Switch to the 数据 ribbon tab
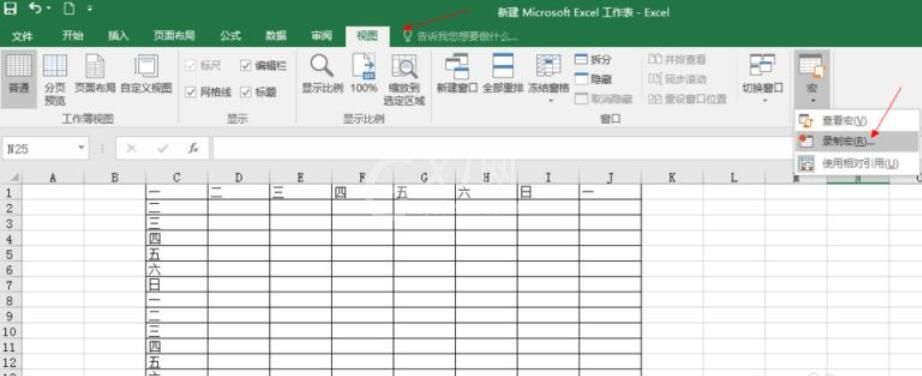 (x=276, y=36)
